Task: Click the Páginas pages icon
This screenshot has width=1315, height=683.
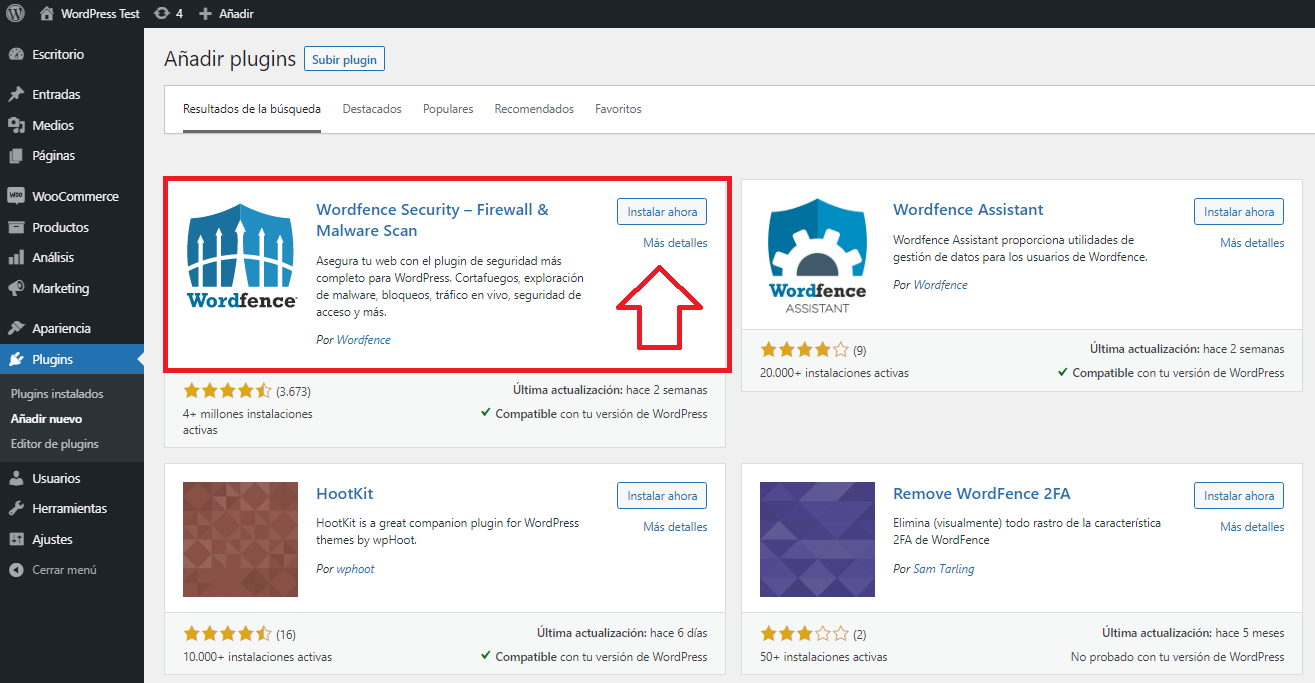Action: pyautogui.click(x=16, y=155)
